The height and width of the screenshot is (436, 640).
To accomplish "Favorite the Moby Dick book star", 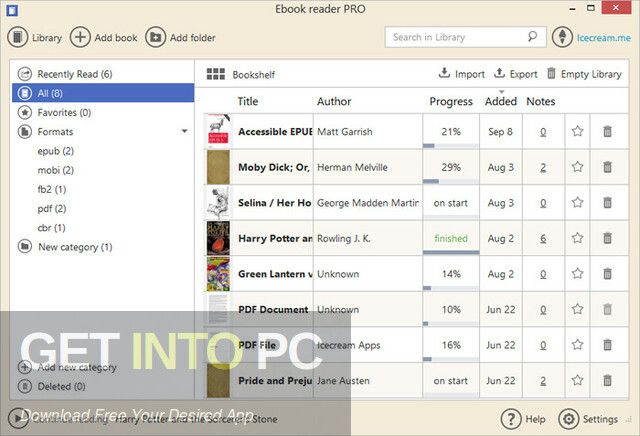I will (x=577, y=167).
